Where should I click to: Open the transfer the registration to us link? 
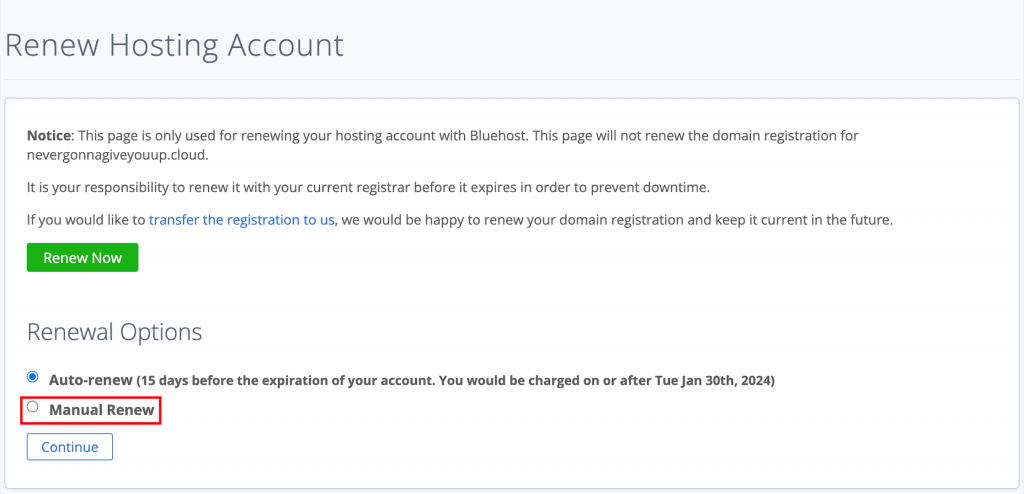(x=241, y=220)
